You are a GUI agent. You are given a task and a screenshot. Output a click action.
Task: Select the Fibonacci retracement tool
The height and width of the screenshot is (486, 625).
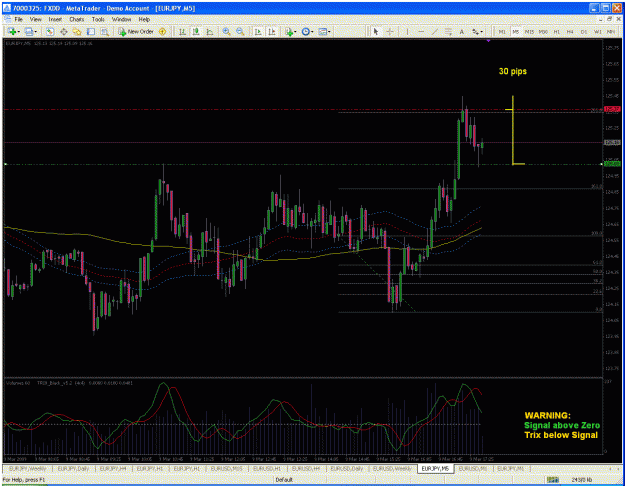(x=448, y=31)
